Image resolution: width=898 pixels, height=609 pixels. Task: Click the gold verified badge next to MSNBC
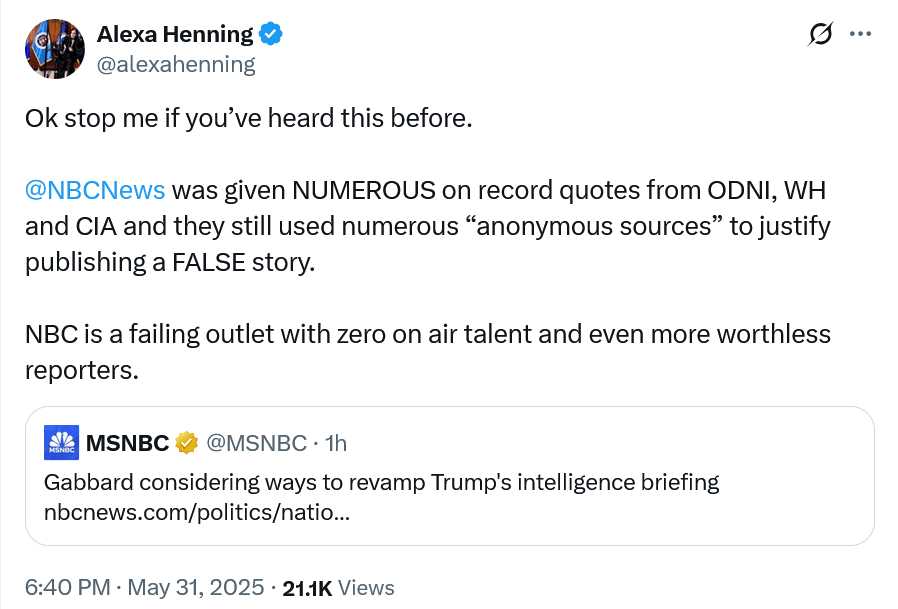click(186, 443)
